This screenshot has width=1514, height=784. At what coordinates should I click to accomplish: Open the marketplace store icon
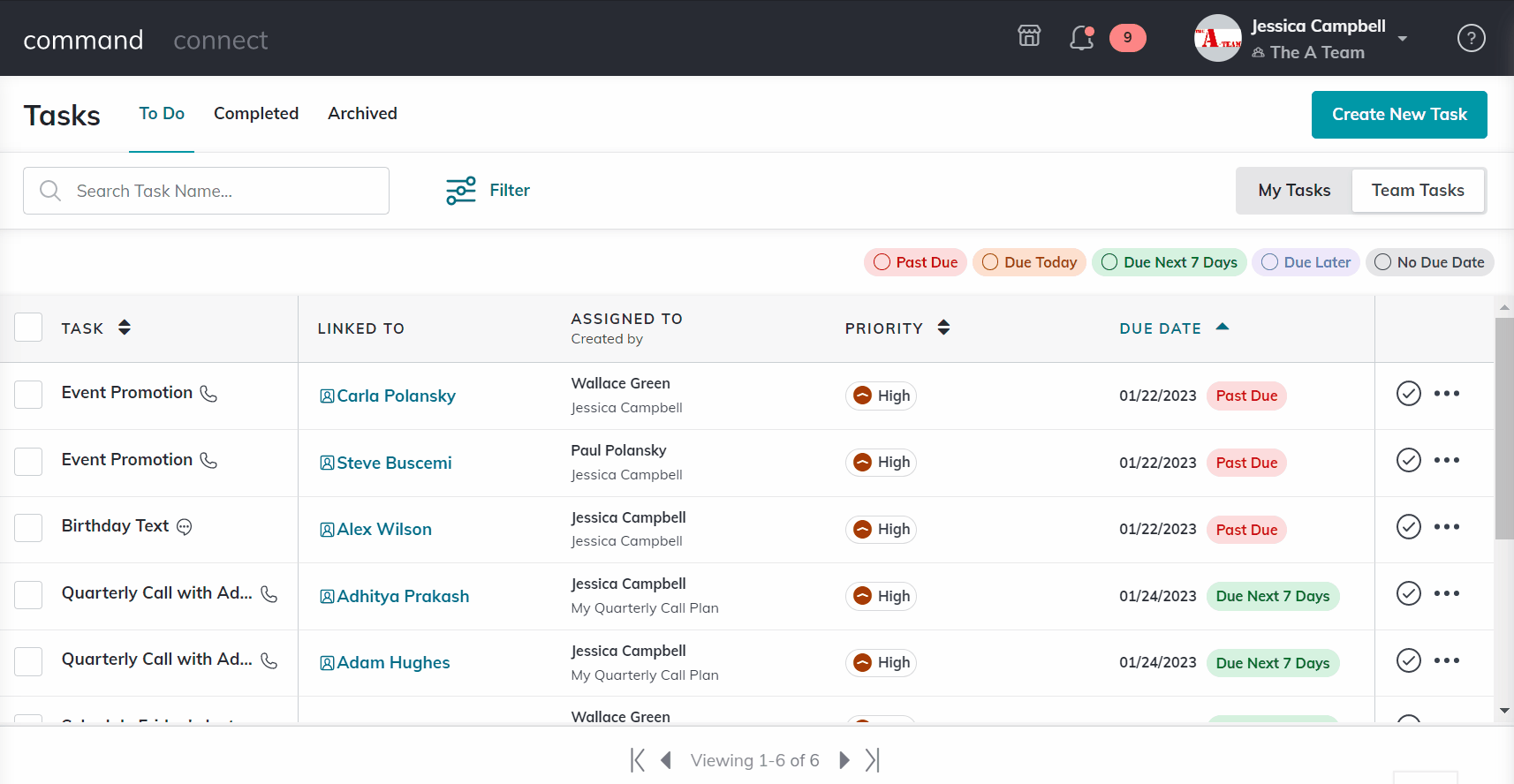click(x=1029, y=36)
